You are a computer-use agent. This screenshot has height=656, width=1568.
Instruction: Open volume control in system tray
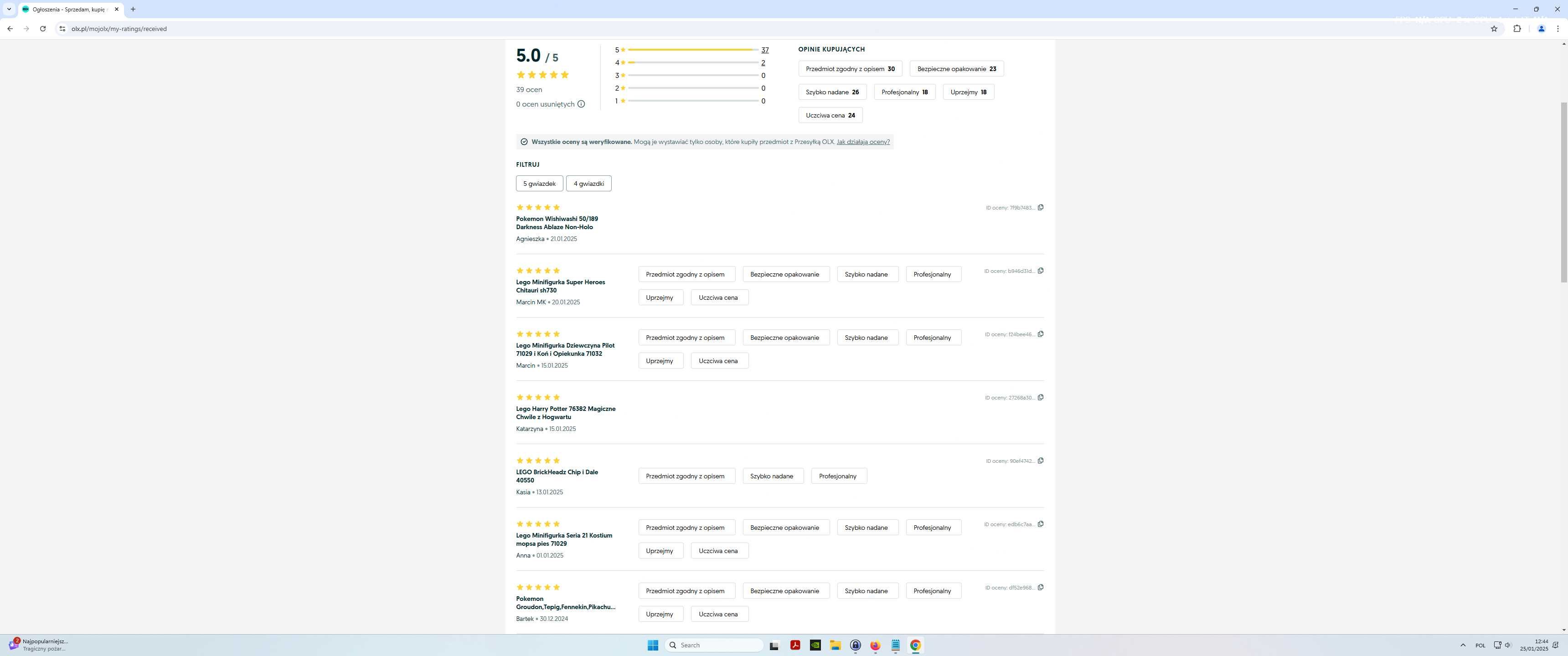click(1508, 645)
